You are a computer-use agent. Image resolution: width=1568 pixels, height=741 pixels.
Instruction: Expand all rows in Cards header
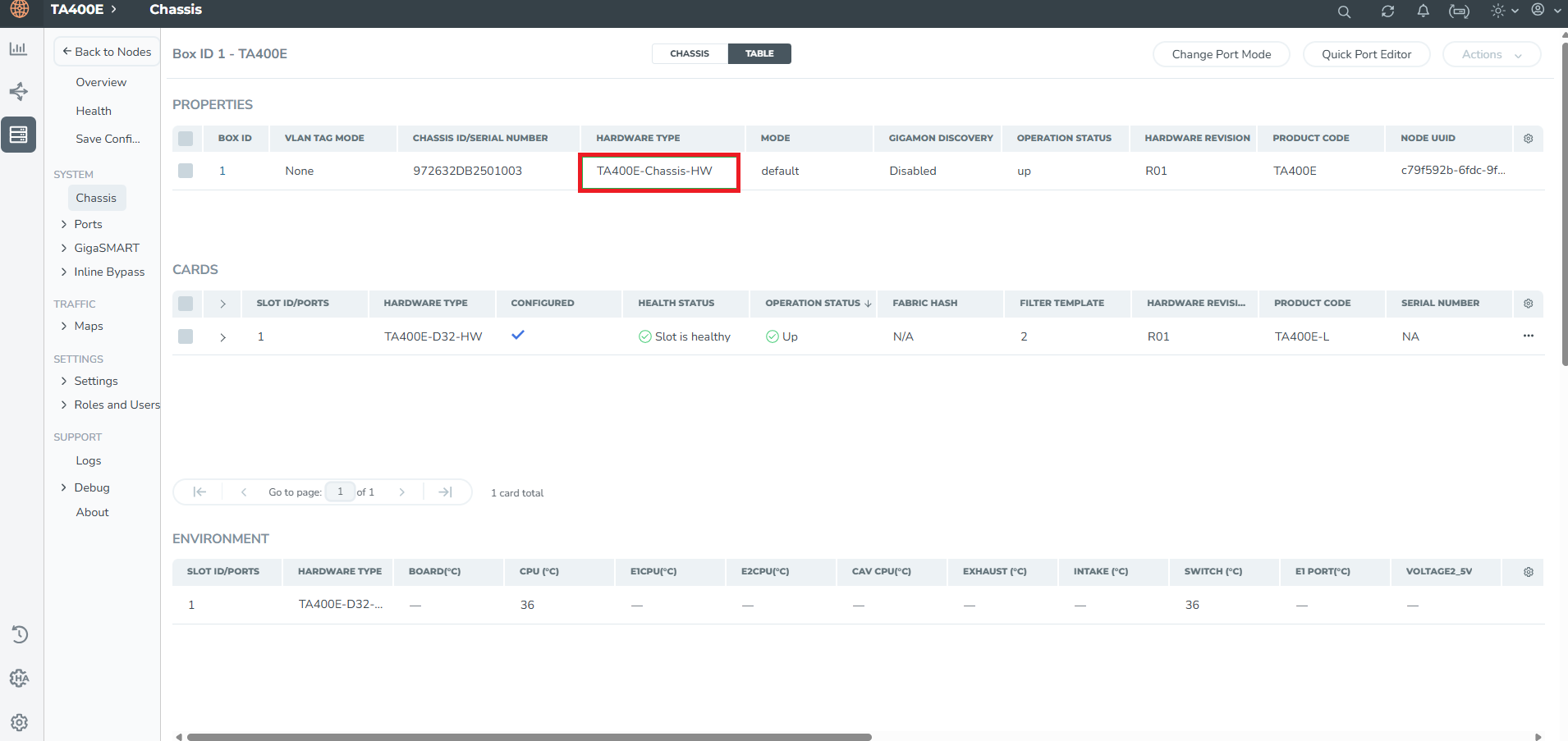click(x=222, y=304)
